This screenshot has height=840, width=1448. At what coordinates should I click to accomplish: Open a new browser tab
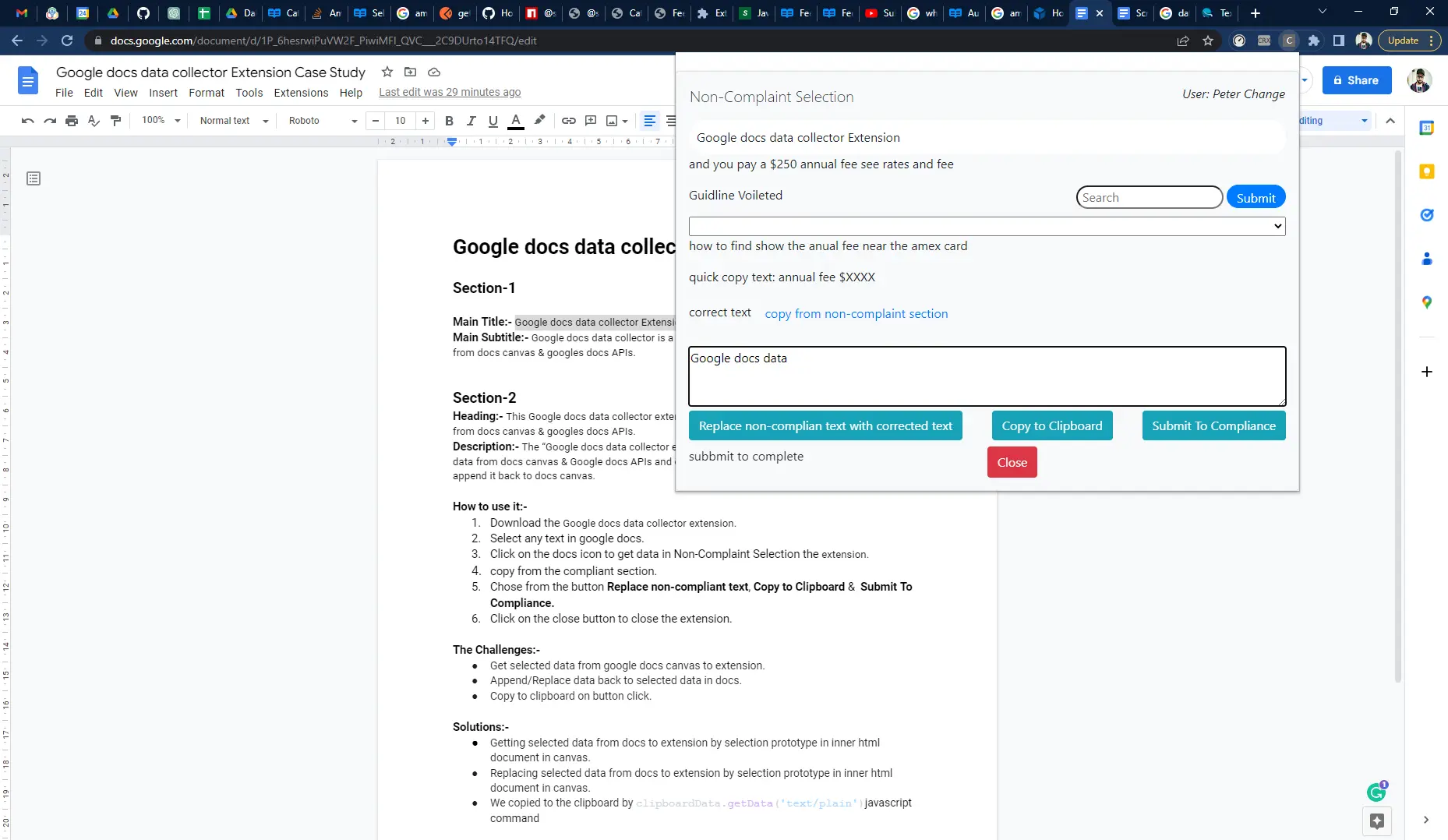coord(1255,13)
